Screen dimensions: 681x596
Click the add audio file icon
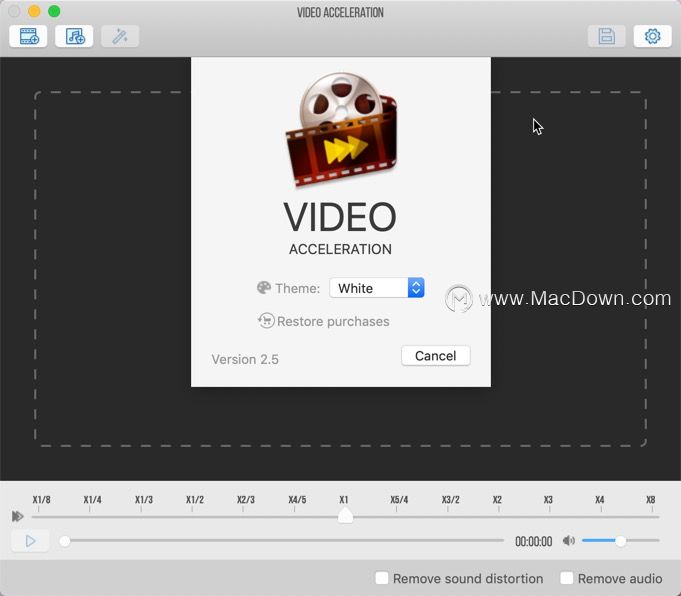pyautogui.click(x=74, y=36)
